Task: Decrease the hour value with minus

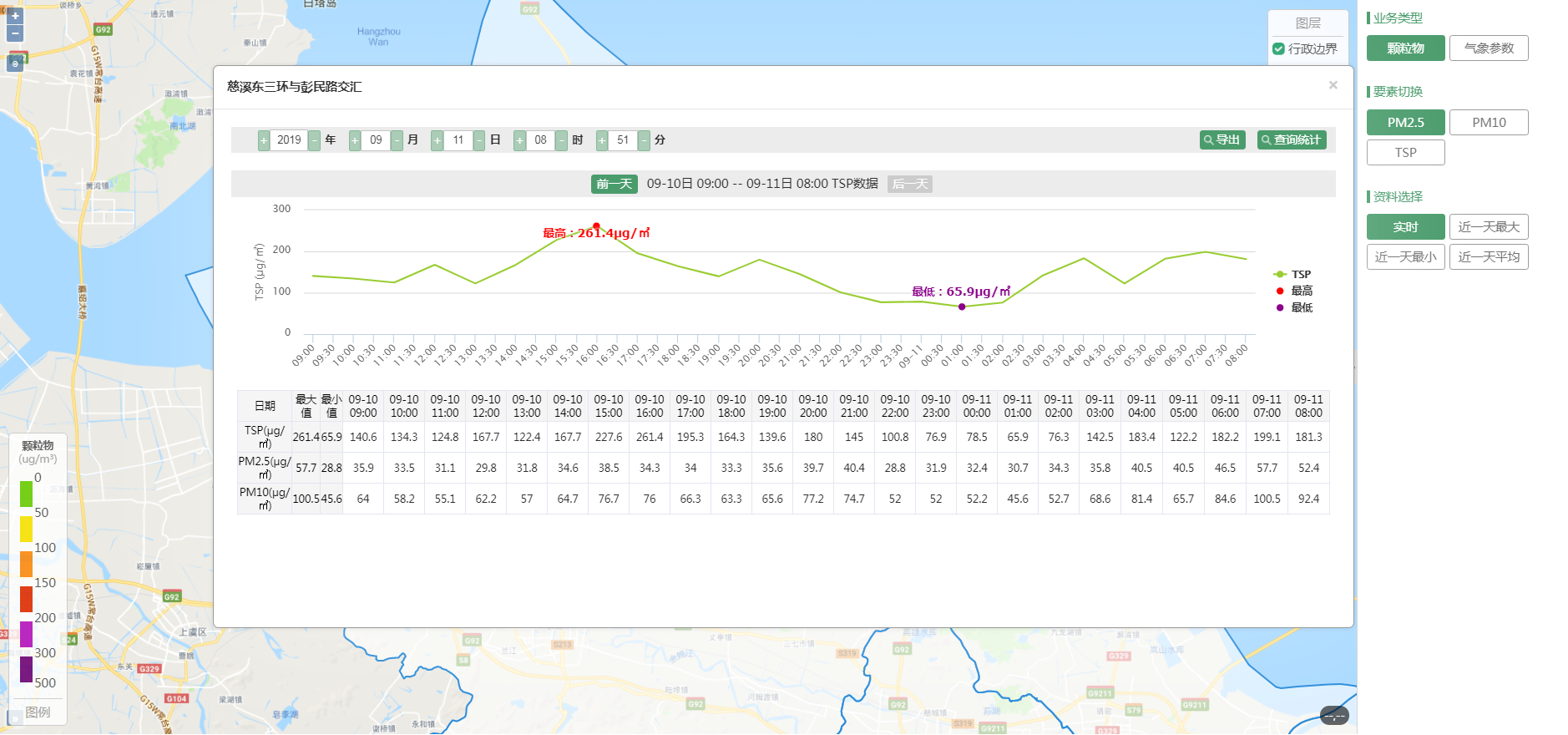Action: pos(561,140)
